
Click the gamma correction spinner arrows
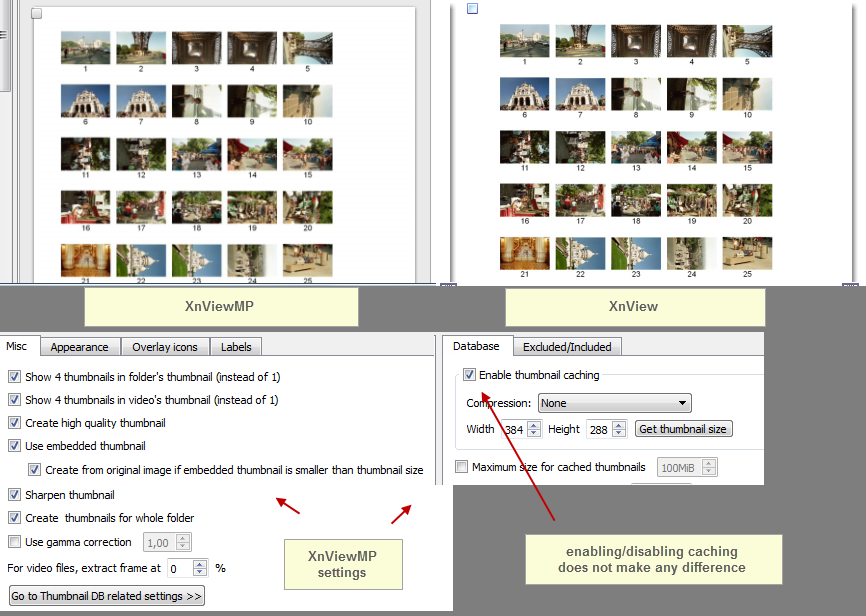coord(183,543)
